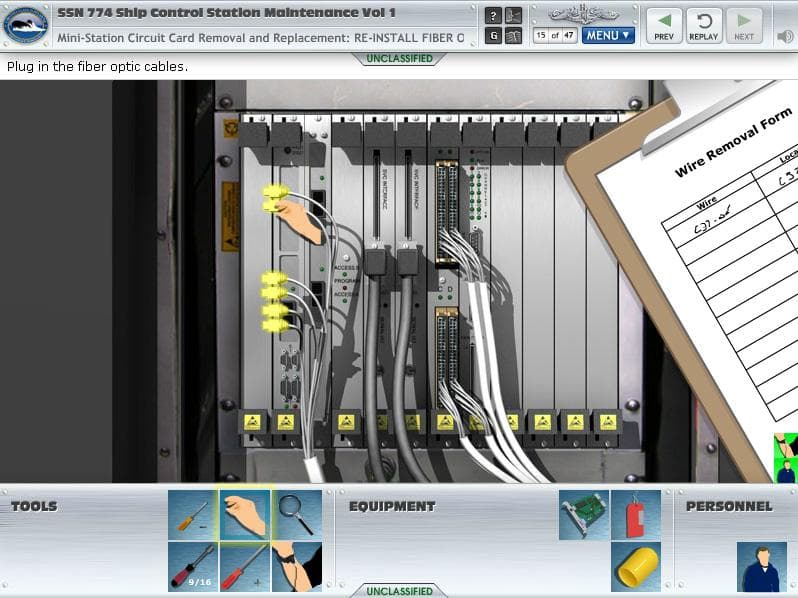Advance with the NEXT button
Viewport: 798px width, 598px height.
pos(744,25)
